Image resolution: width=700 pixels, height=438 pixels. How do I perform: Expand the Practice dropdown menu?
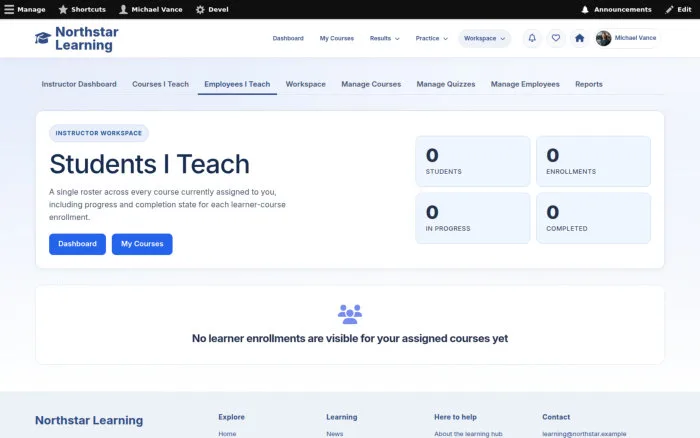(431, 38)
